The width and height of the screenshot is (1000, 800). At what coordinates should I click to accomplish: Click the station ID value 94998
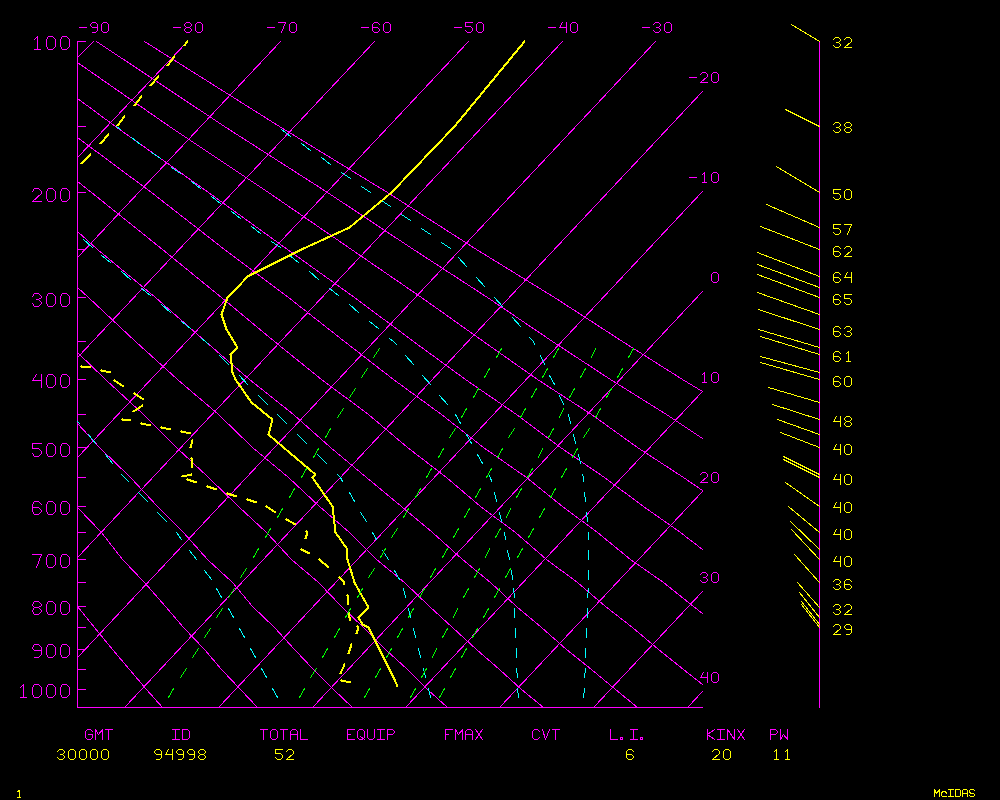180,755
